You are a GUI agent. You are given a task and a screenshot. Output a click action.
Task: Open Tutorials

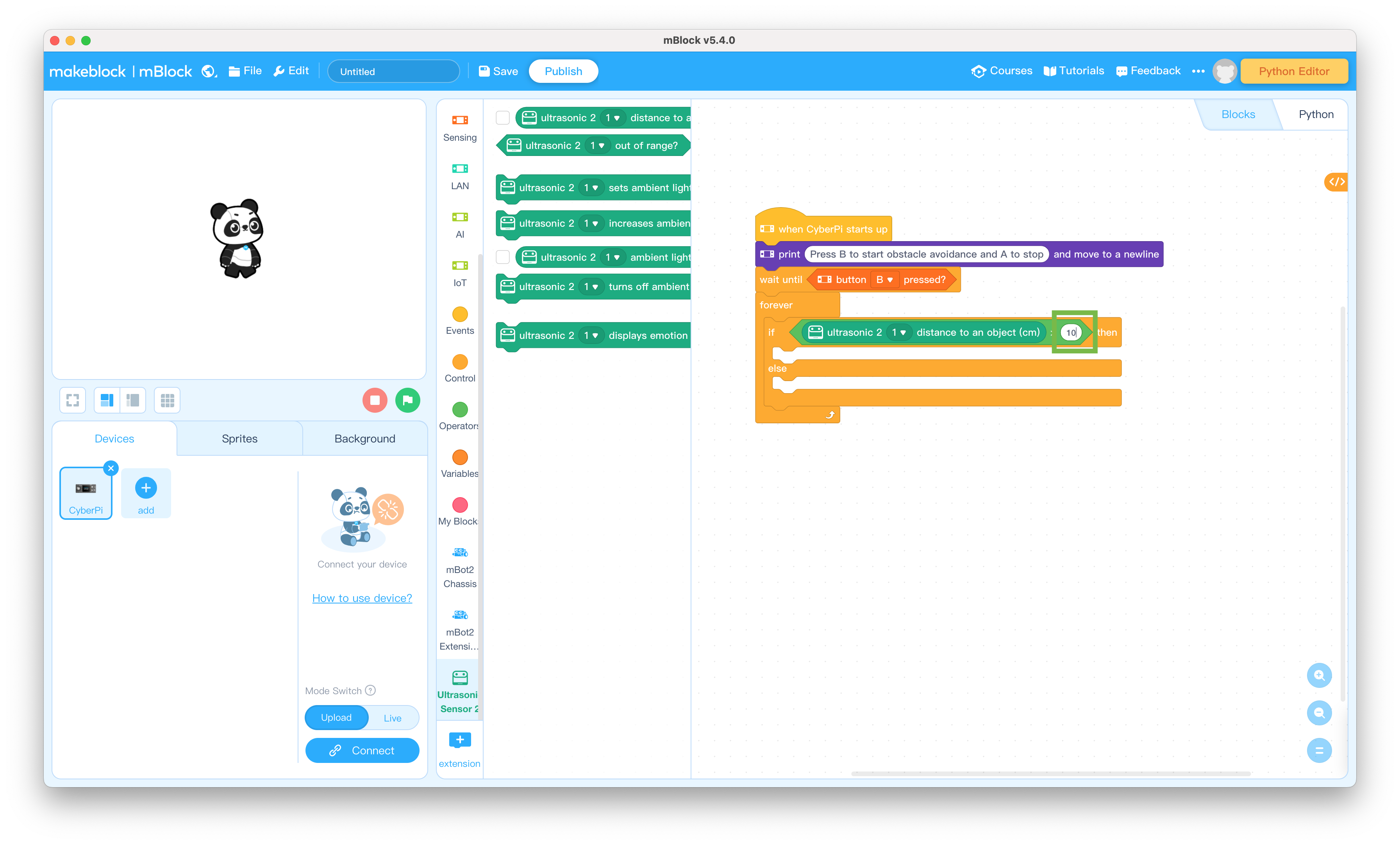coord(1074,71)
